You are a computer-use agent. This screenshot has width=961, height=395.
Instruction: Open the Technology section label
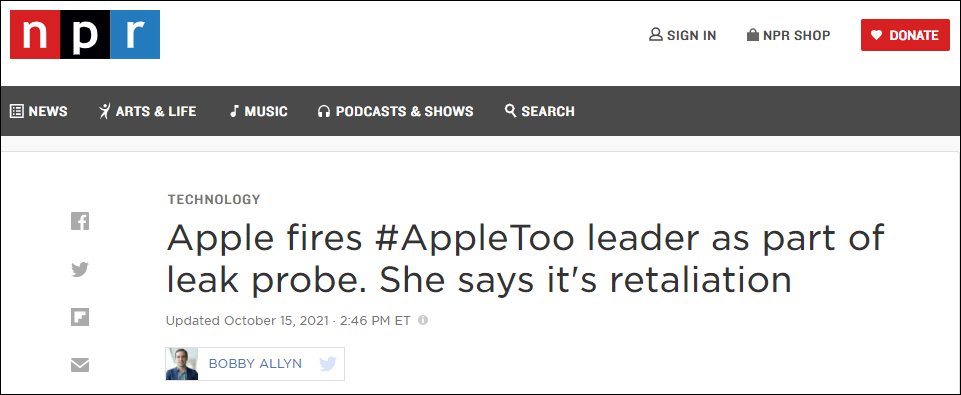pos(214,199)
